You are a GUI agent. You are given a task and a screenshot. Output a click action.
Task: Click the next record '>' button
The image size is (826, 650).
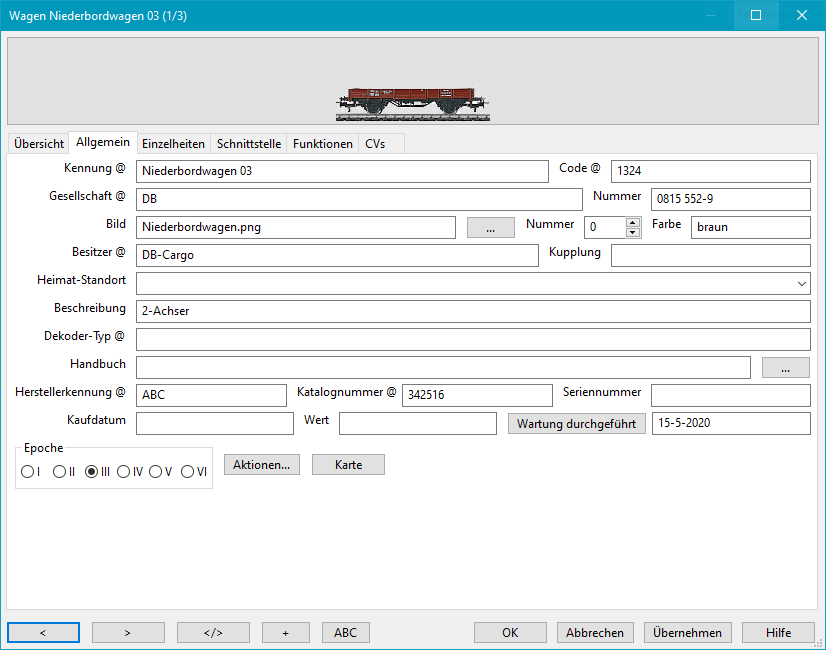click(x=128, y=632)
